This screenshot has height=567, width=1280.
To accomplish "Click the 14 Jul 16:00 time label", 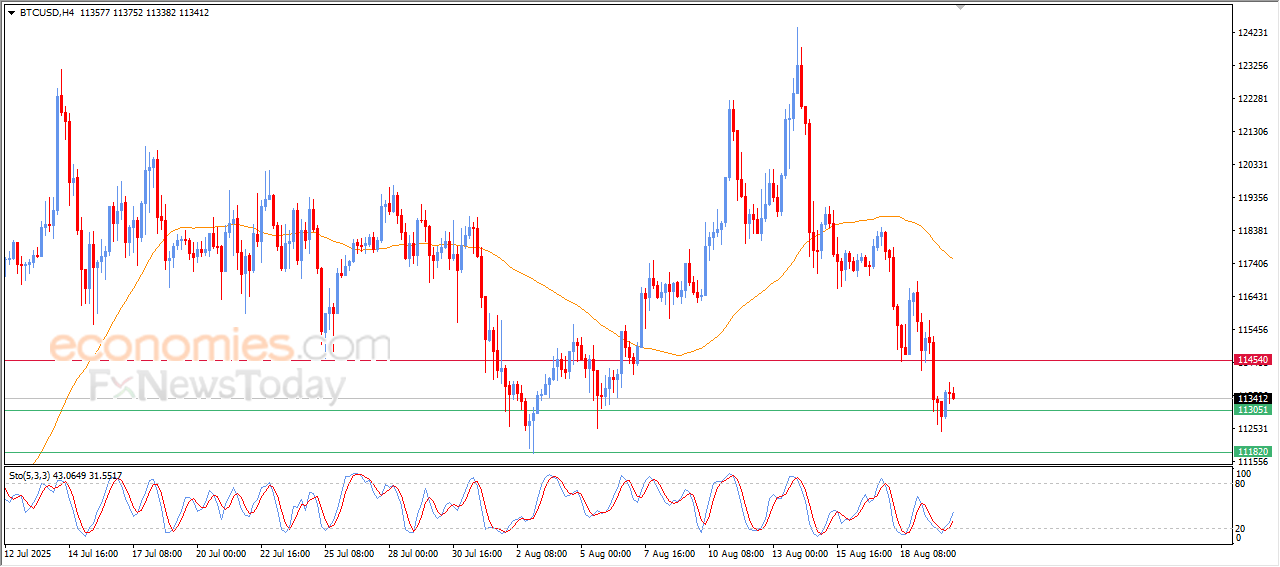I will coord(94,552).
